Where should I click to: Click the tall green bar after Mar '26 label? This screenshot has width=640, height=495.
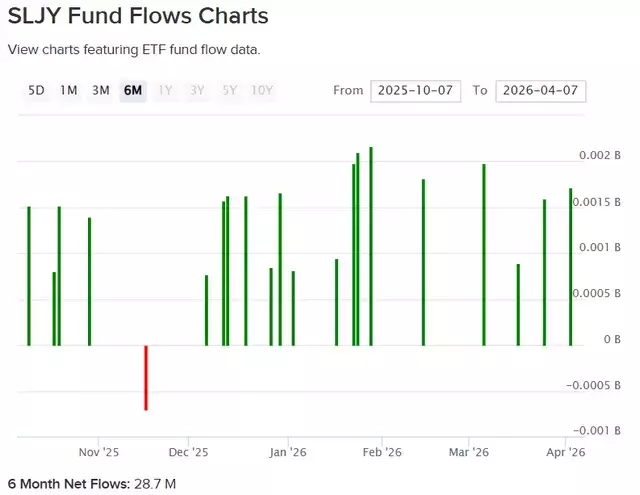[x=484, y=255]
